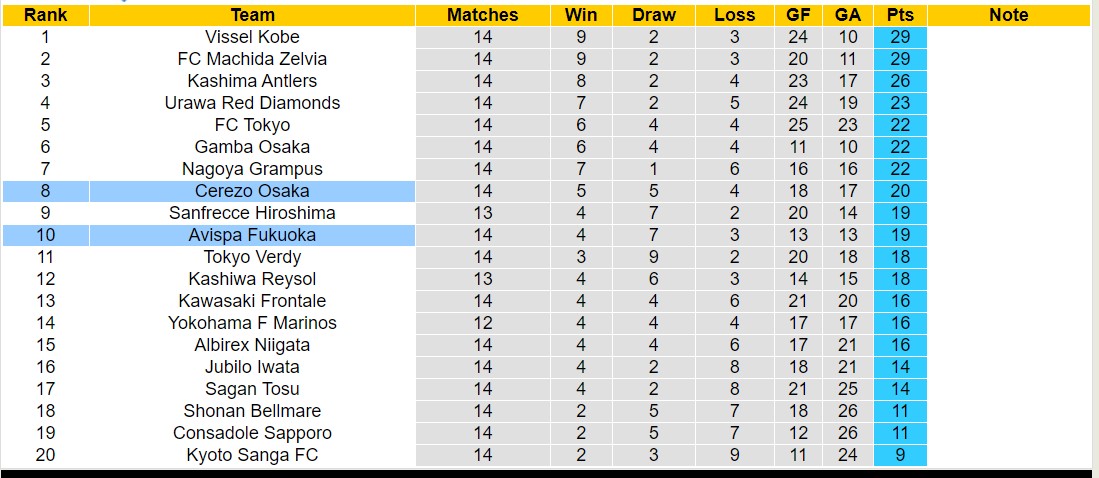This screenshot has width=1099, height=478.
Task: Select the highlighted Avispa Fukuoka team
Action: click(x=252, y=235)
